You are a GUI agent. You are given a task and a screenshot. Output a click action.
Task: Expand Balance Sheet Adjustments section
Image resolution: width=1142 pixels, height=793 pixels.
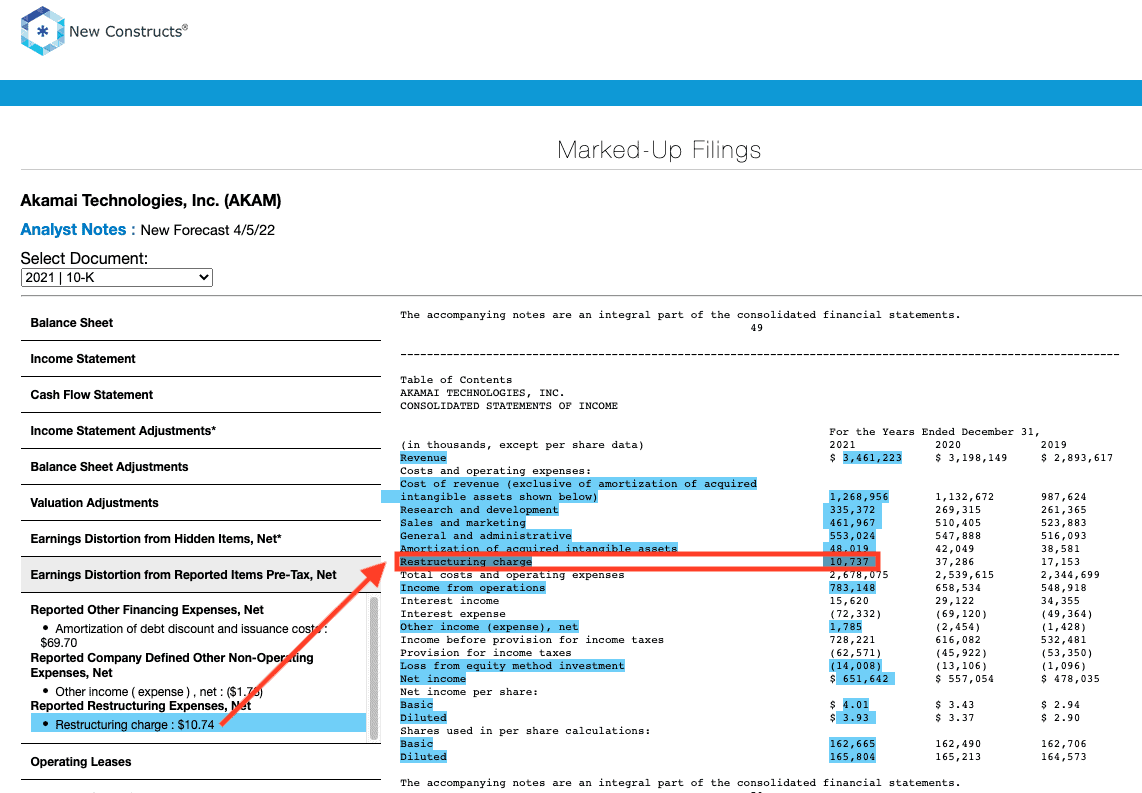tap(200, 467)
